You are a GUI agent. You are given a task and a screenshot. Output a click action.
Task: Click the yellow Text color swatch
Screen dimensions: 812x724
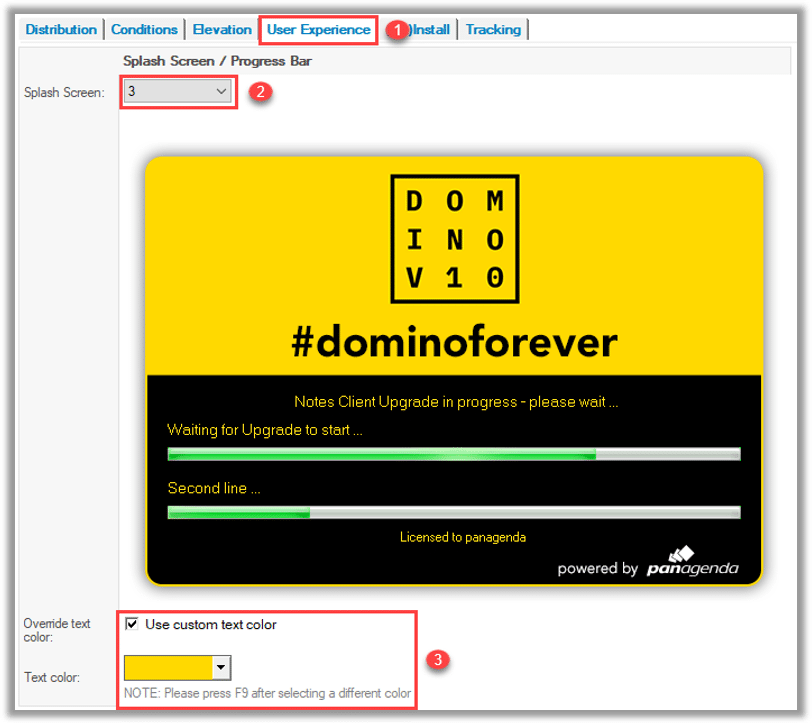point(168,667)
